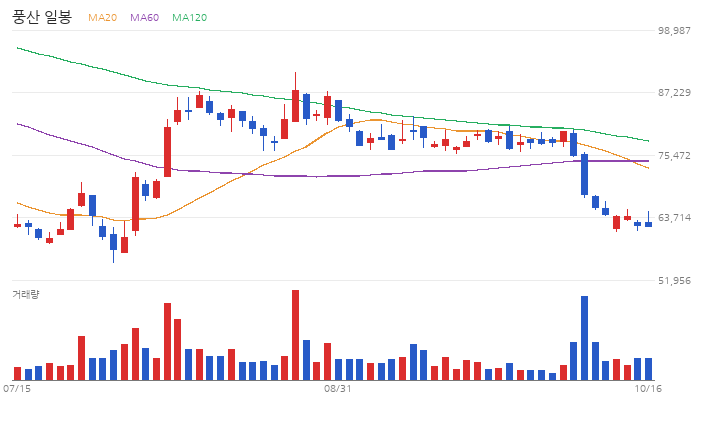Click the 75,472 price axis label

point(674,156)
